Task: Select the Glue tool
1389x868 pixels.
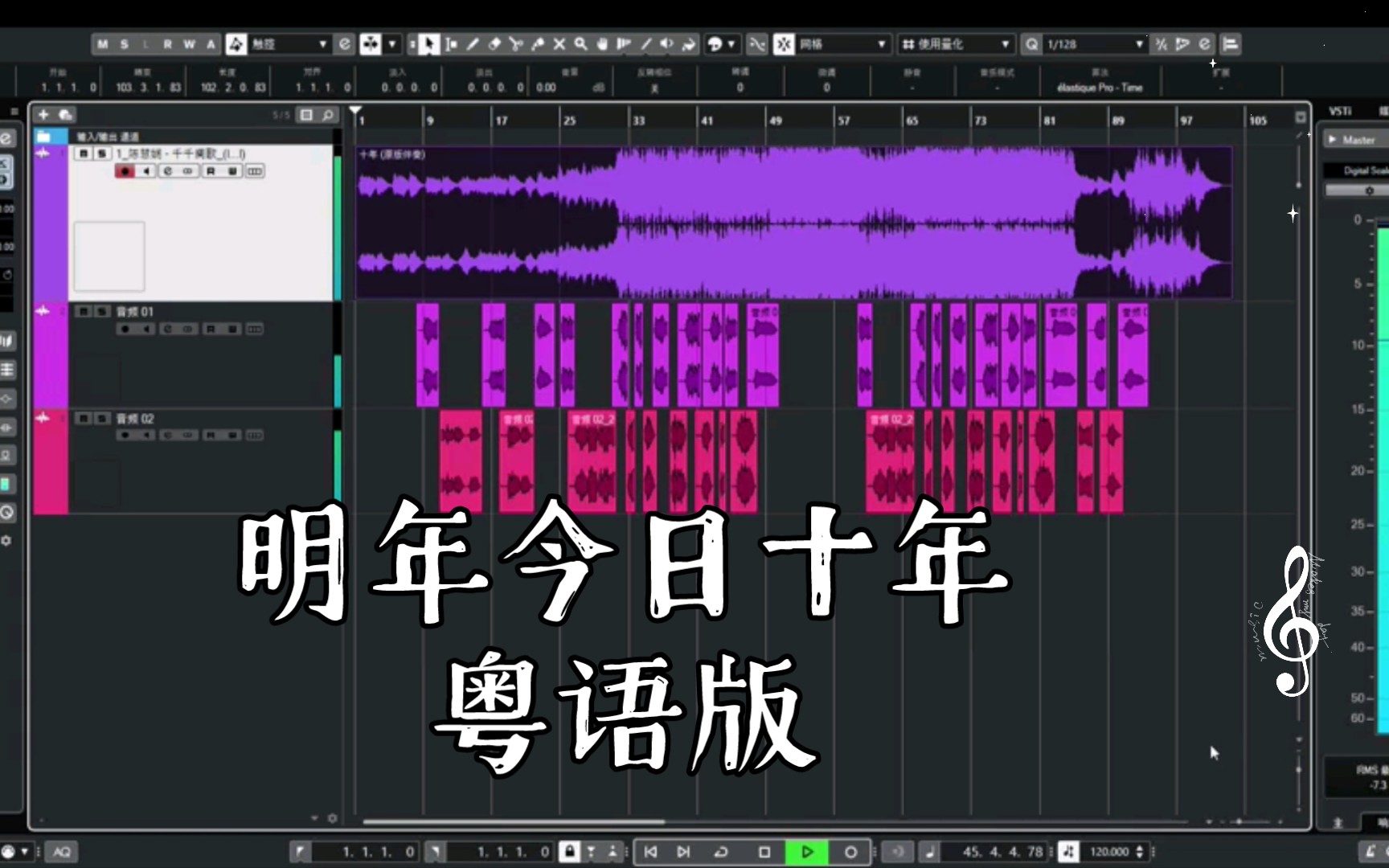Action: pyautogui.click(x=538, y=44)
